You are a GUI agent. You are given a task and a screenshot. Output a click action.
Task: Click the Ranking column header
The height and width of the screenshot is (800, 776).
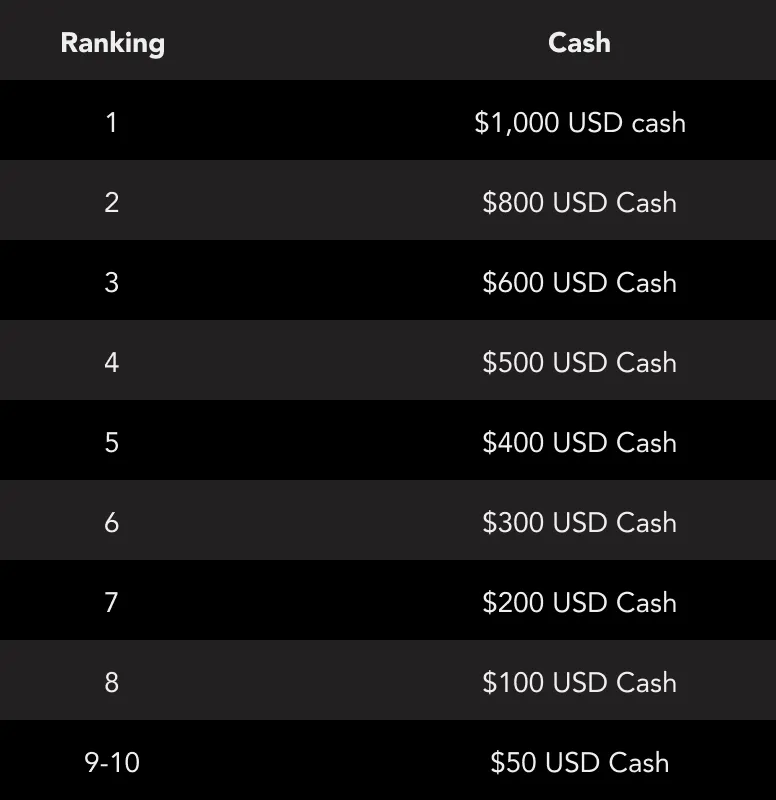[x=112, y=43]
